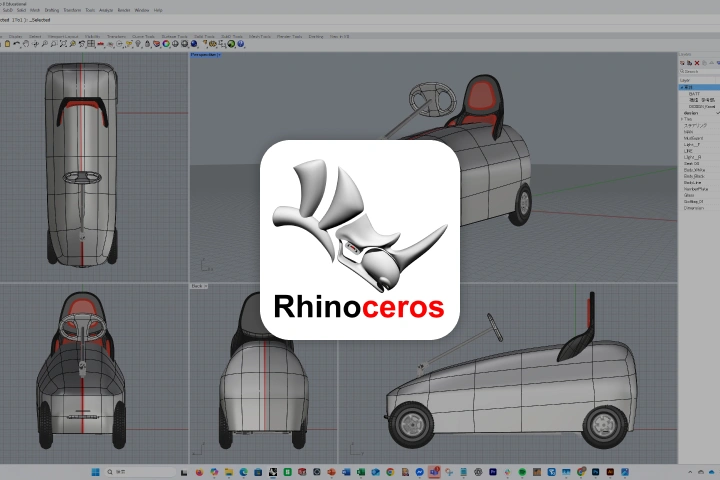Click the Back viewport title label
This screenshot has height=480, width=720.
[197, 286]
